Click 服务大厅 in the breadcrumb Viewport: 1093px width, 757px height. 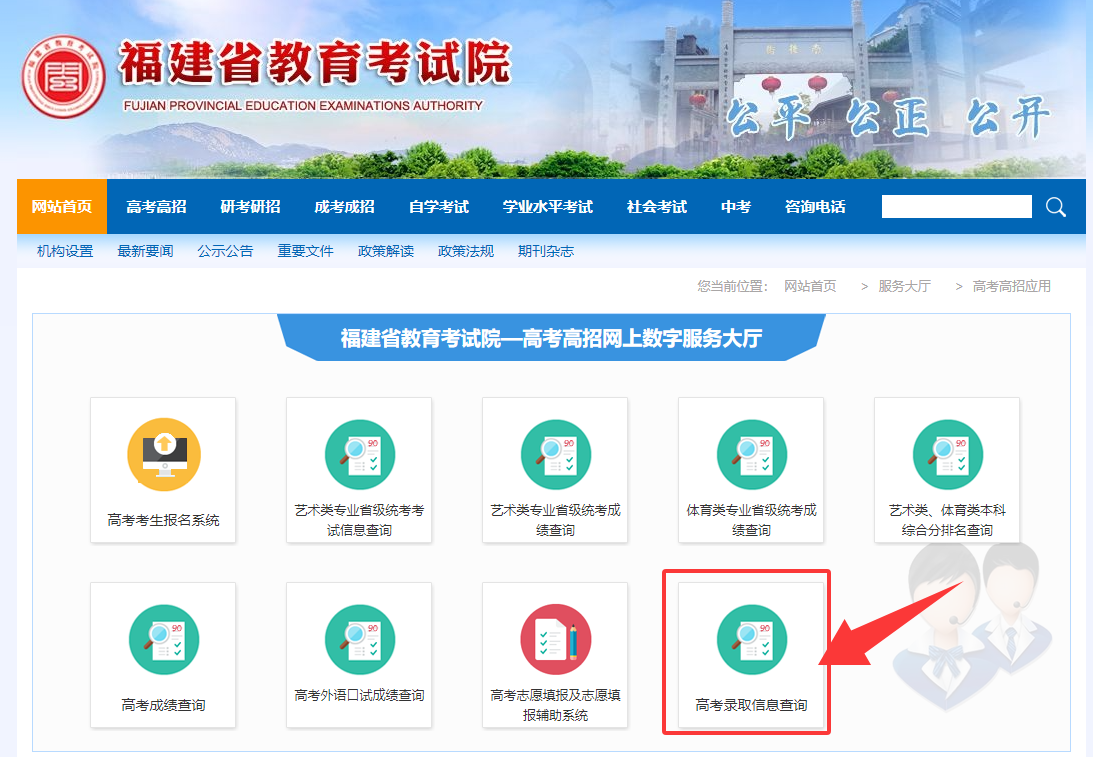[904, 286]
